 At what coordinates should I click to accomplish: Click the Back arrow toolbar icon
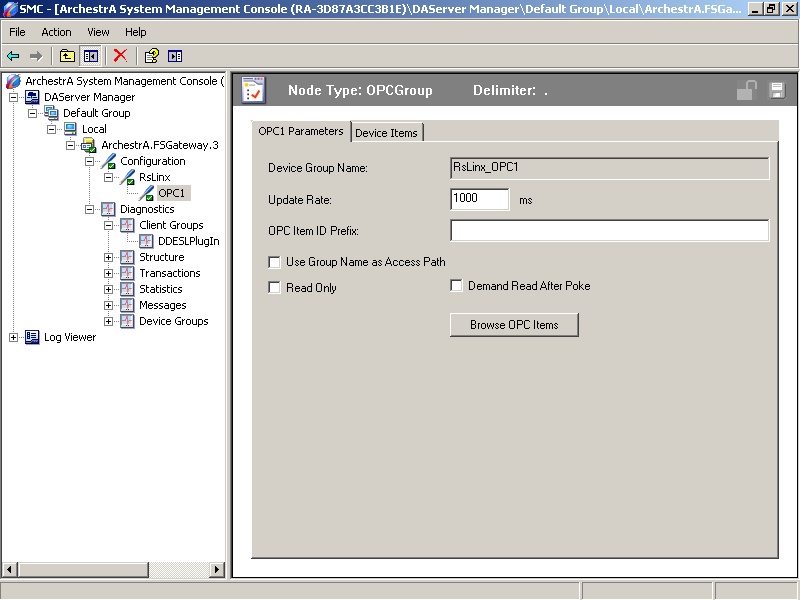[13, 56]
